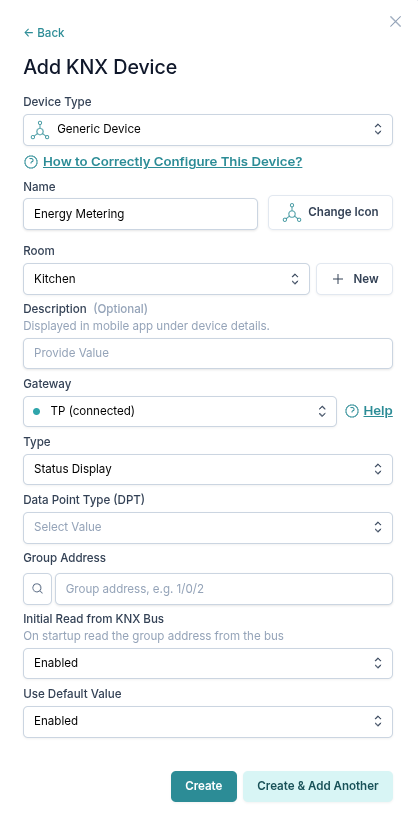Toggle the Initial Read from KNX Bus setting

(x=208, y=663)
